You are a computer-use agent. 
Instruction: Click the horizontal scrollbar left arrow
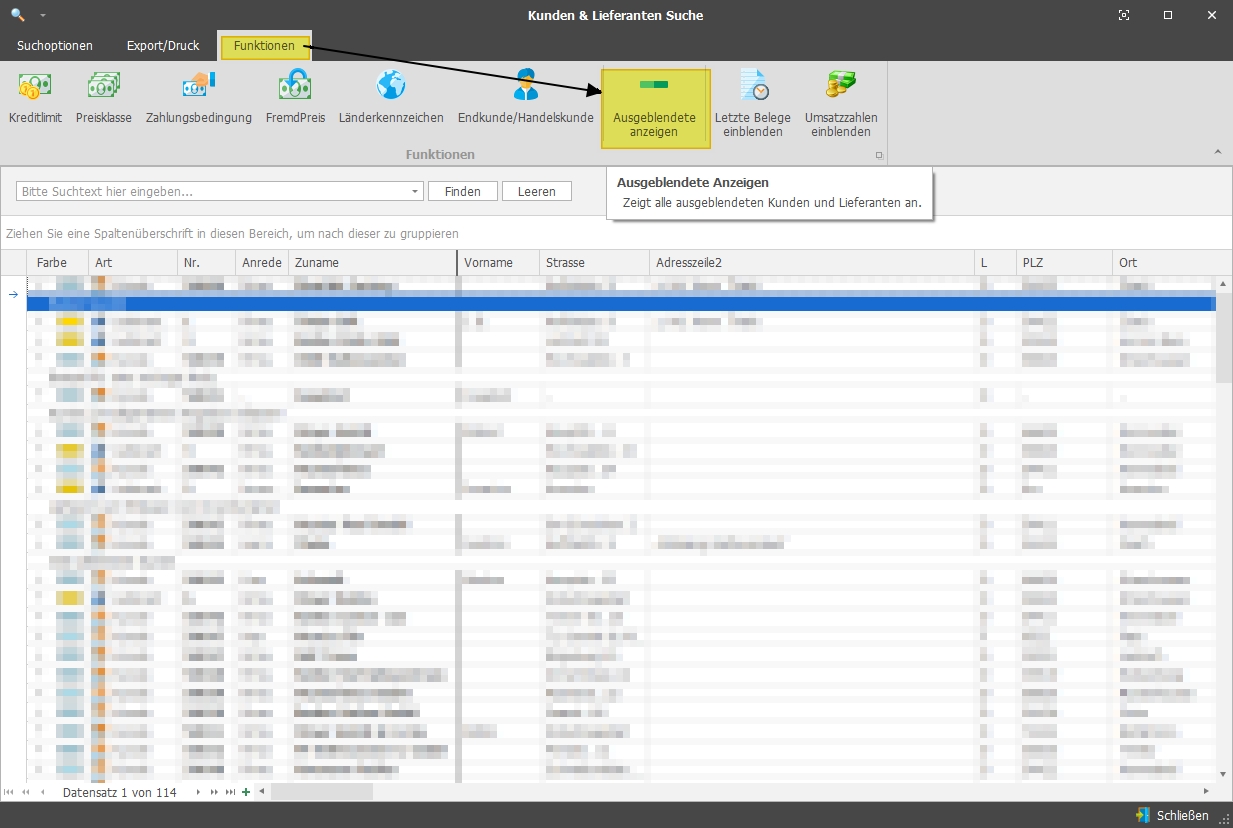[x=262, y=792]
